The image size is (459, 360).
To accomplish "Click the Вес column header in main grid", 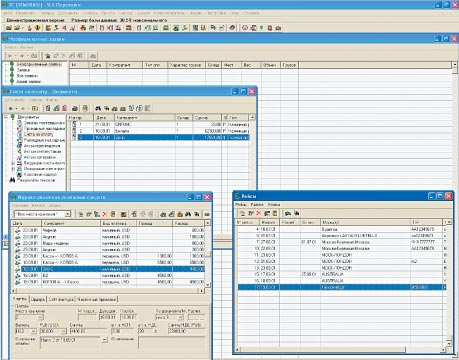I will (x=251, y=65).
